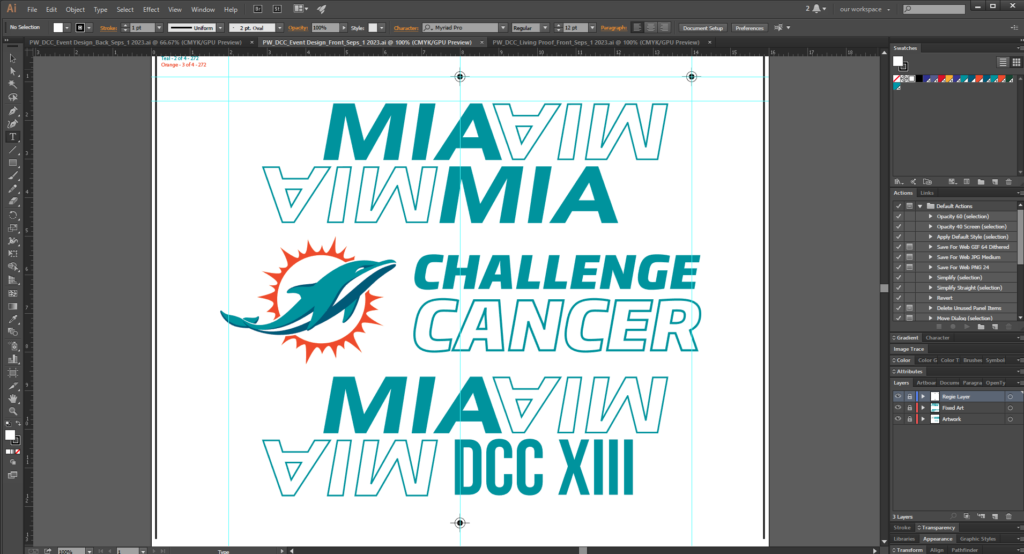This screenshot has height=554, width=1024.
Task: Toggle visibility of Regie Layer
Action: pyautogui.click(x=898, y=397)
